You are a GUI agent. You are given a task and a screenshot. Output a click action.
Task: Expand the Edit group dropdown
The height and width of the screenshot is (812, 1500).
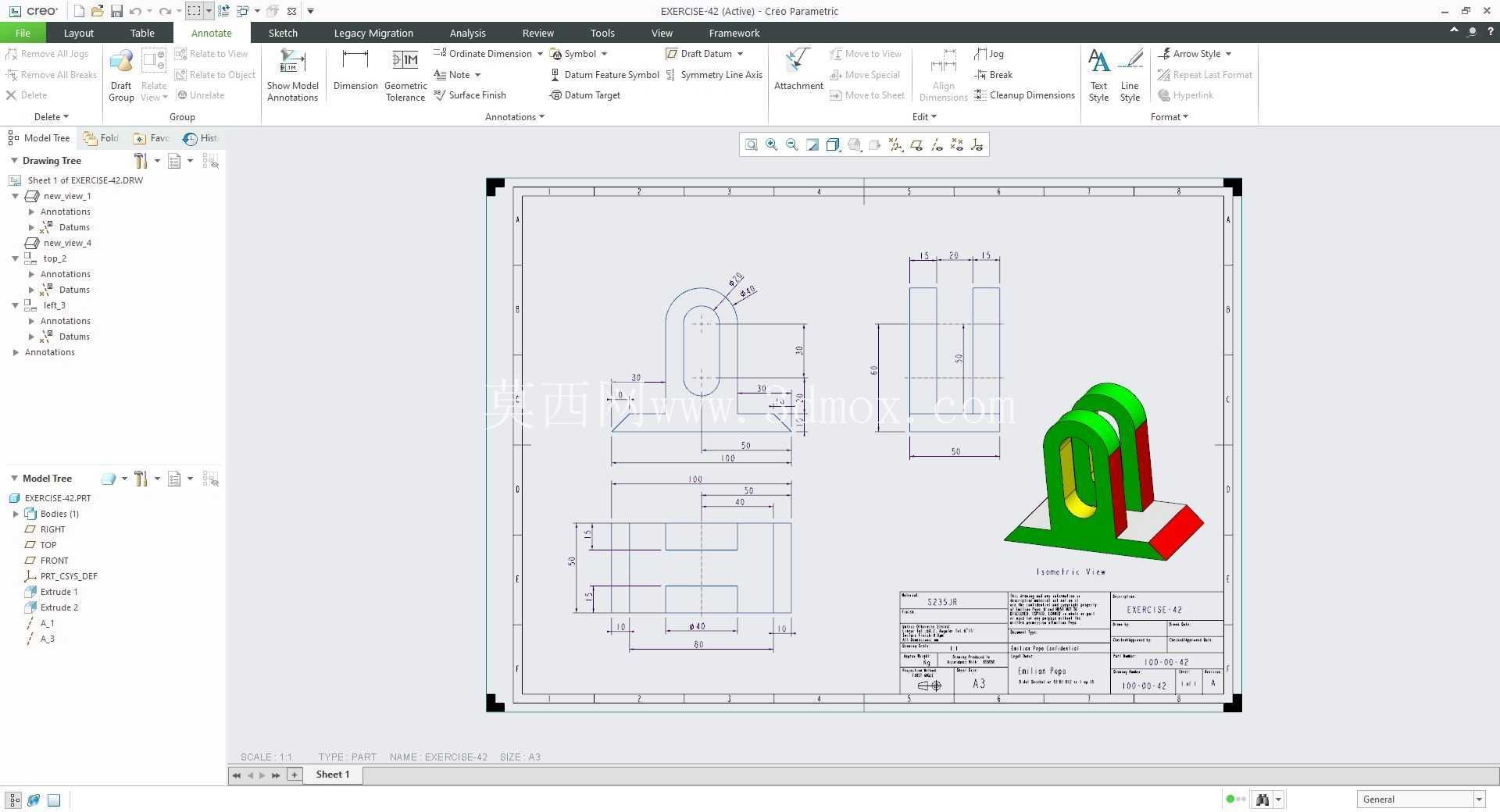point(924,117)
